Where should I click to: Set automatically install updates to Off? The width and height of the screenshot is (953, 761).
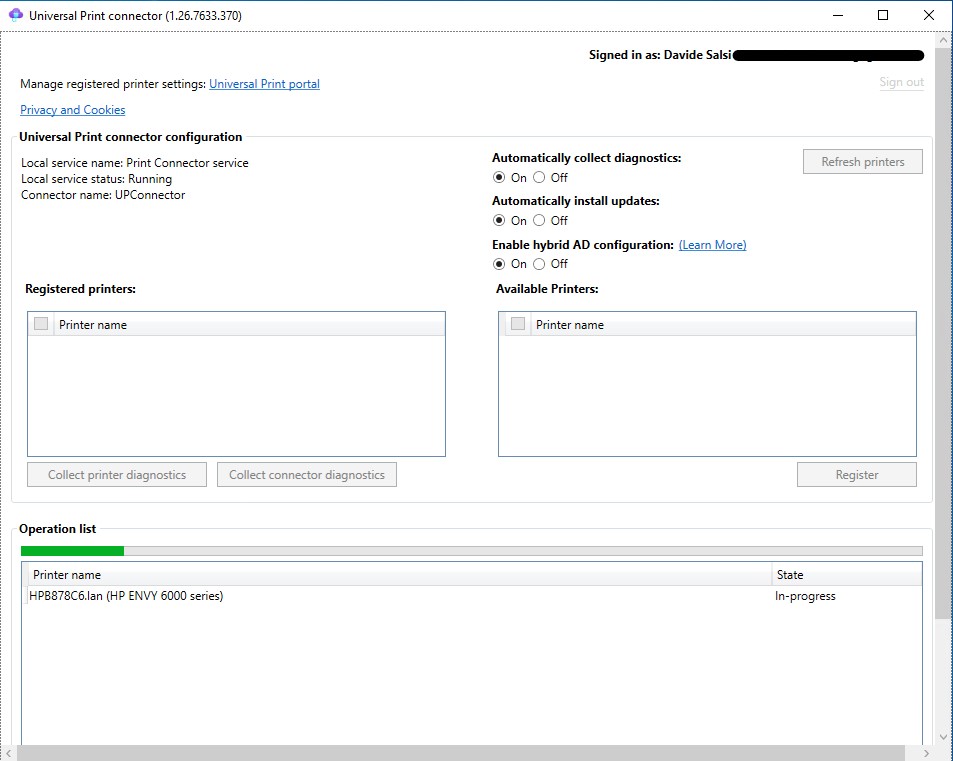tap(539, 221)
